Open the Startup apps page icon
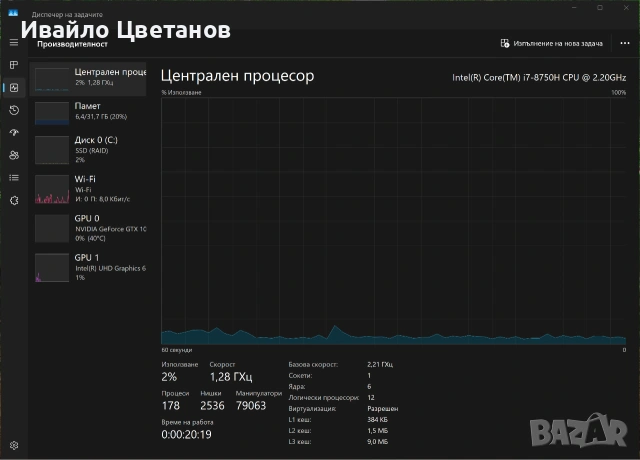 pos(14,132)
